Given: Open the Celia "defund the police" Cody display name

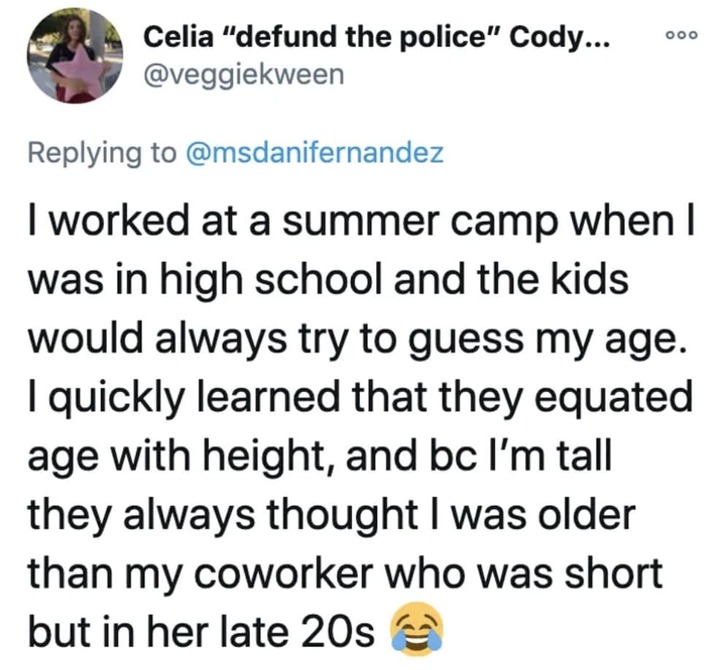Looking at the screenshot, I should tap(377, 37).
